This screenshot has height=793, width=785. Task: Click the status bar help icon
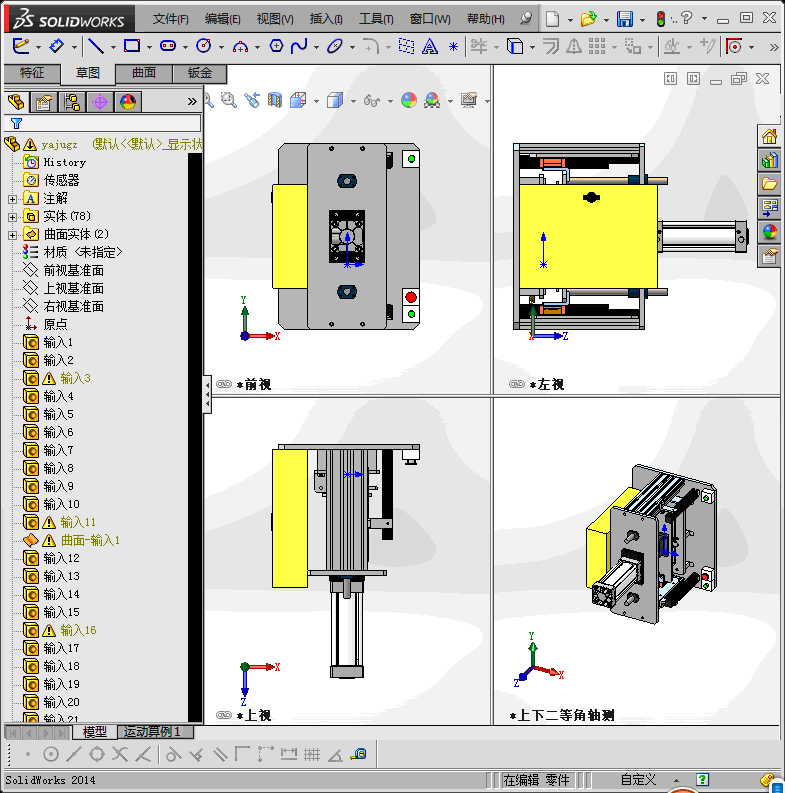click(x=702, y=780)
